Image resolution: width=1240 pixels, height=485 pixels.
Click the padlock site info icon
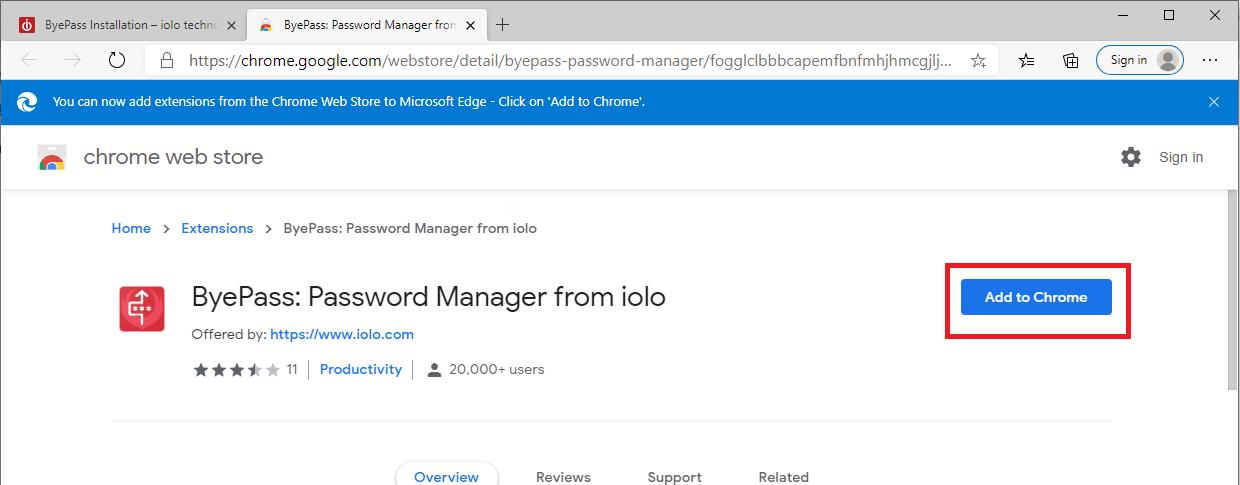pos(167,60)
